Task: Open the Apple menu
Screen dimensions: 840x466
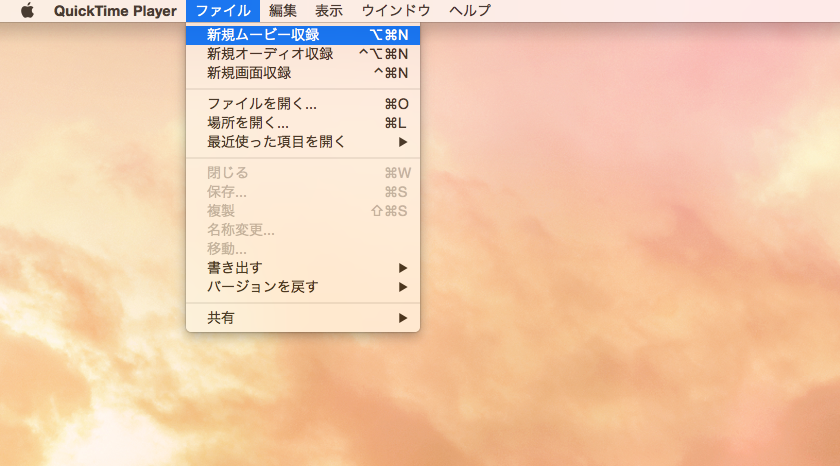Action: click(x=27, y=11)
